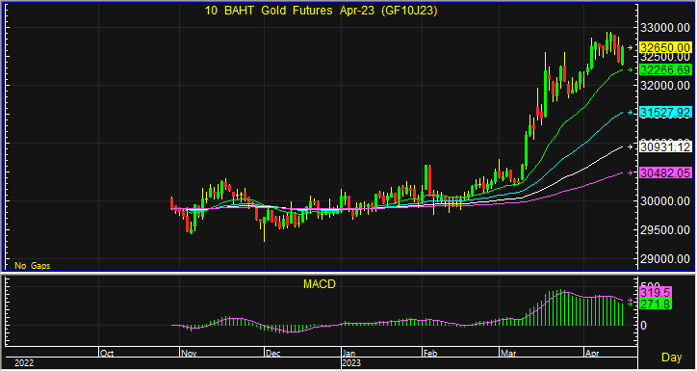Click the No Gaps label
Screen dimensions: 697x371
pyautogui.click(x=32, y=266)
